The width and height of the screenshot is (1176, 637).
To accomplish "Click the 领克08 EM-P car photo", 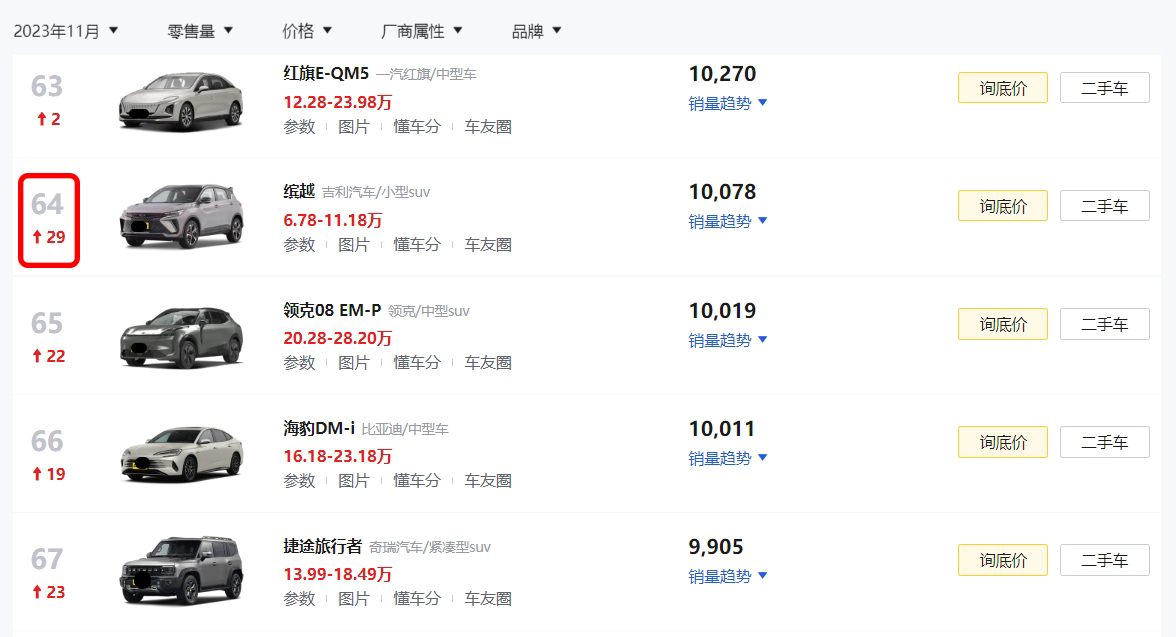I will click(181, 337).
